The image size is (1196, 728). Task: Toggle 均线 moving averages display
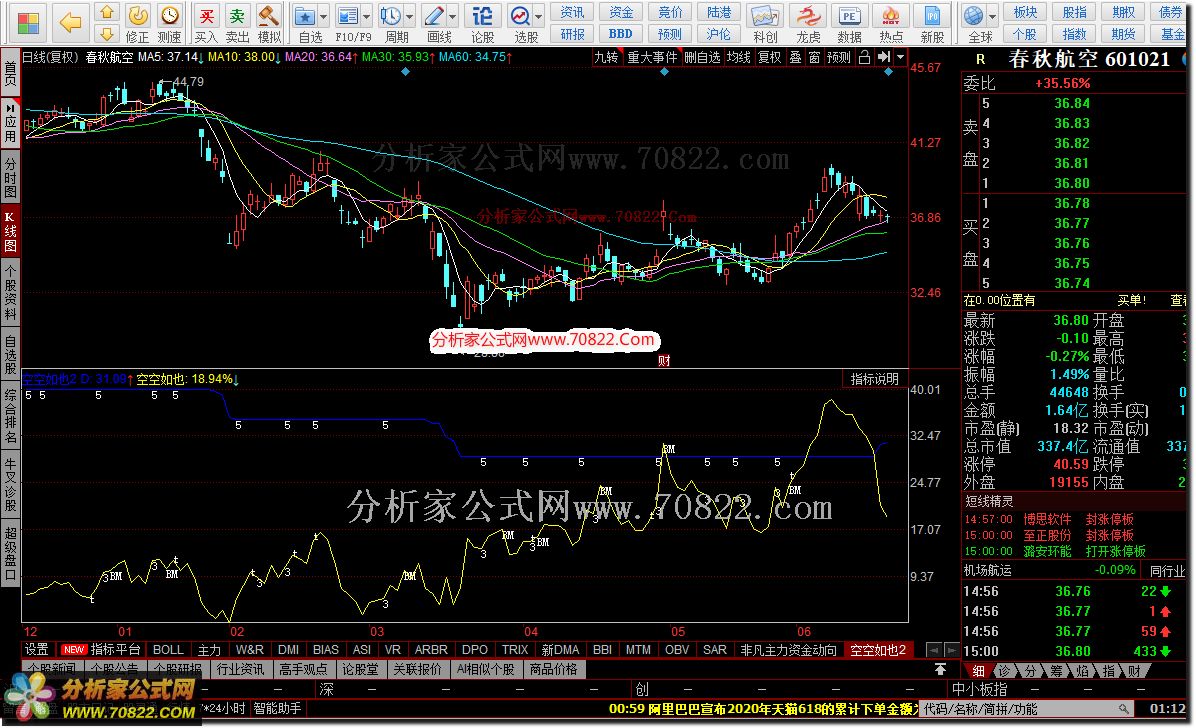click(738, 57)
